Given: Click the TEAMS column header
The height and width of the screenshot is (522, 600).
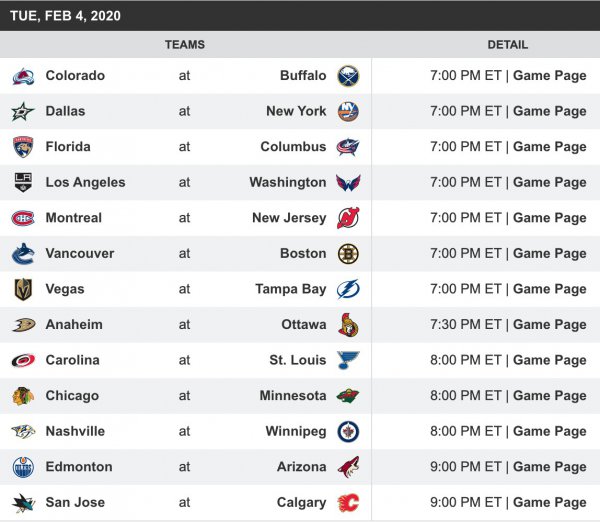Looking at the screenshot, I should (x=185, y=45).
